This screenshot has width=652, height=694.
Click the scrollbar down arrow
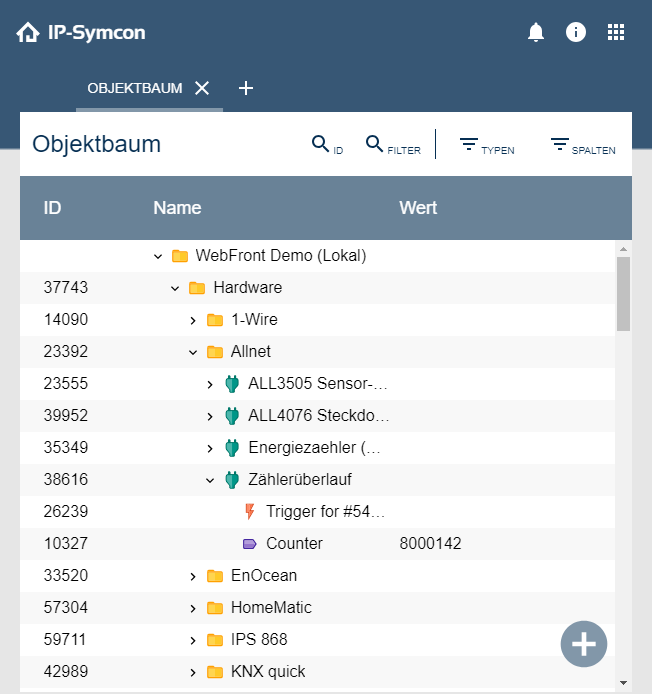(x=624, y=683)
